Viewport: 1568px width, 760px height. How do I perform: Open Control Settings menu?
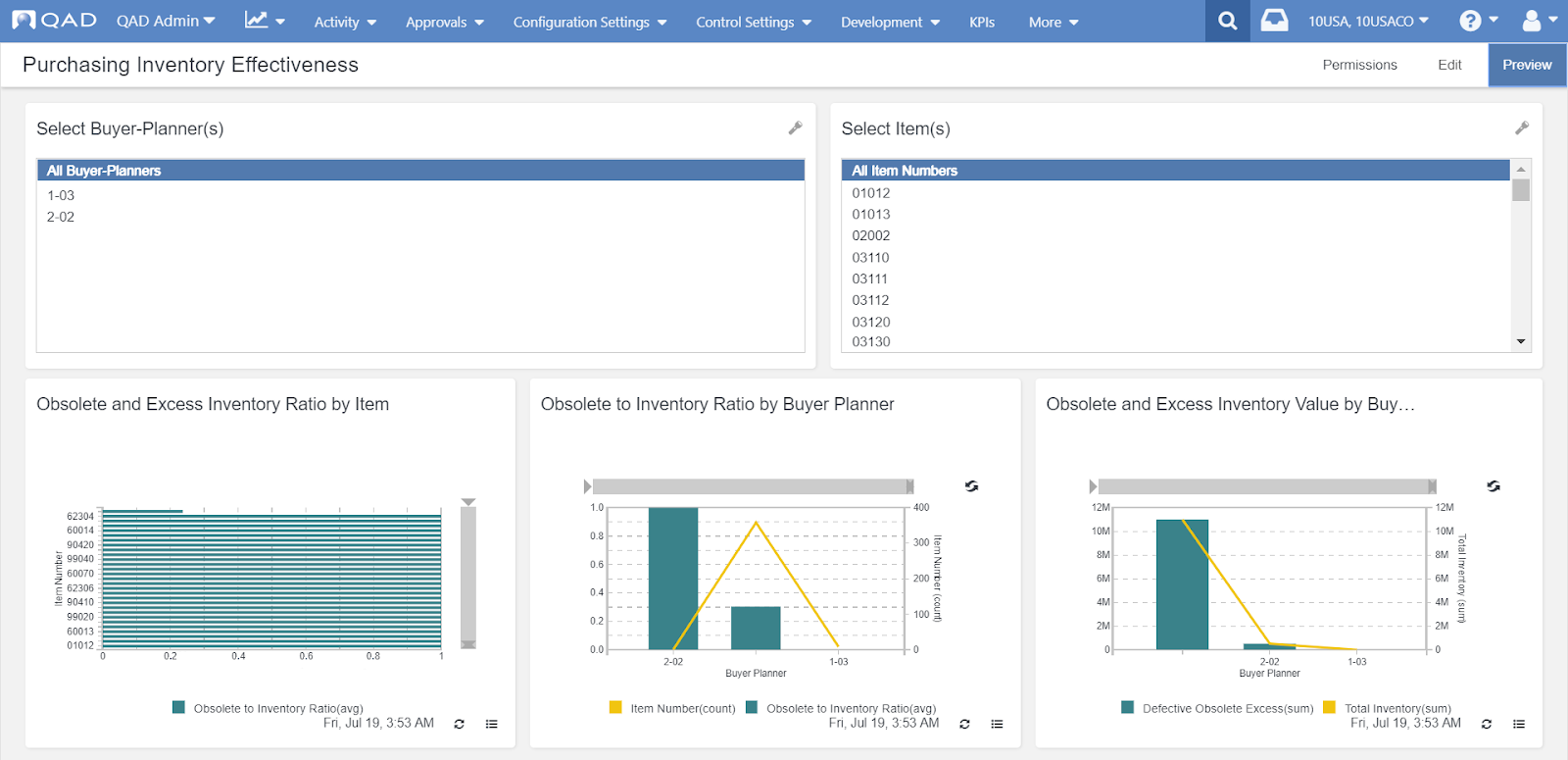click(x=754, y=22)
